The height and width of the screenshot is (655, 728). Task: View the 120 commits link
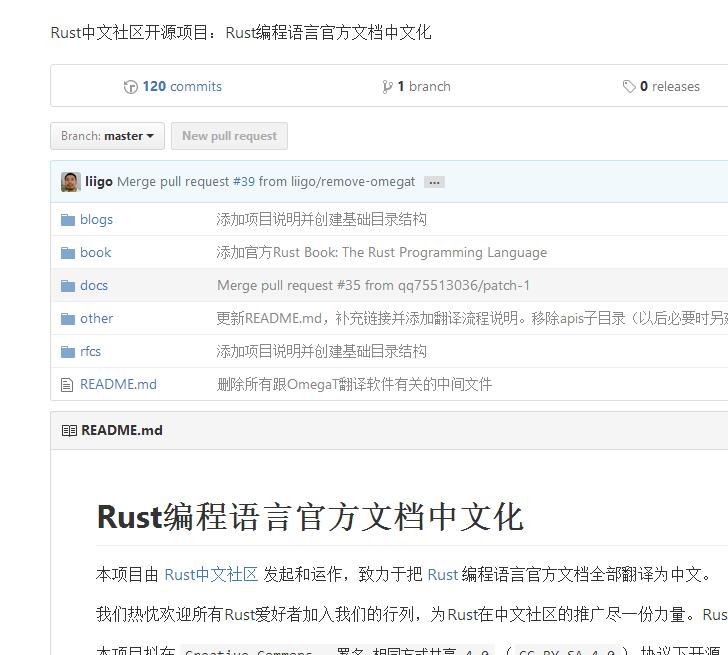tap(182, 87)
